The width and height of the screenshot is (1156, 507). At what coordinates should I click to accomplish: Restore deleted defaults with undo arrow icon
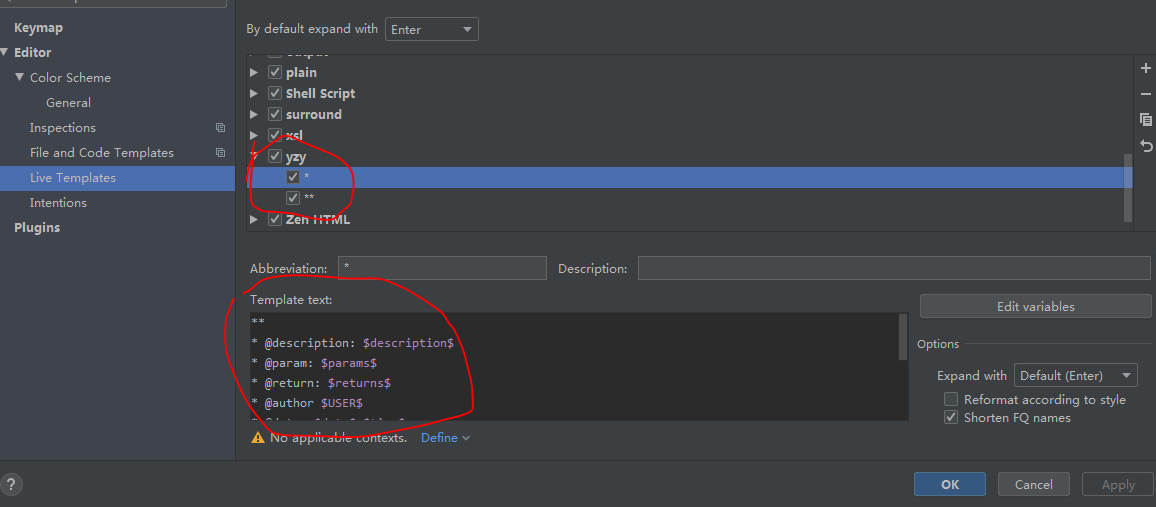click(x=1146, y=145)
